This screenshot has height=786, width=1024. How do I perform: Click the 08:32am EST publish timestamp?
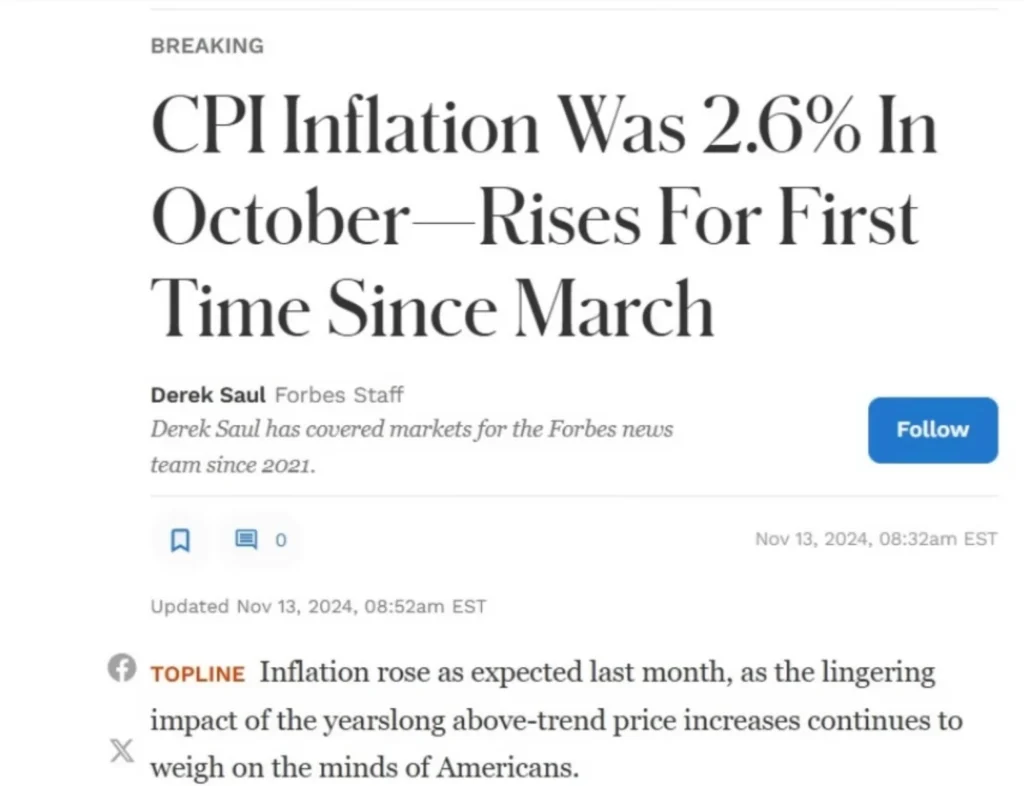[x=875, y=539]
